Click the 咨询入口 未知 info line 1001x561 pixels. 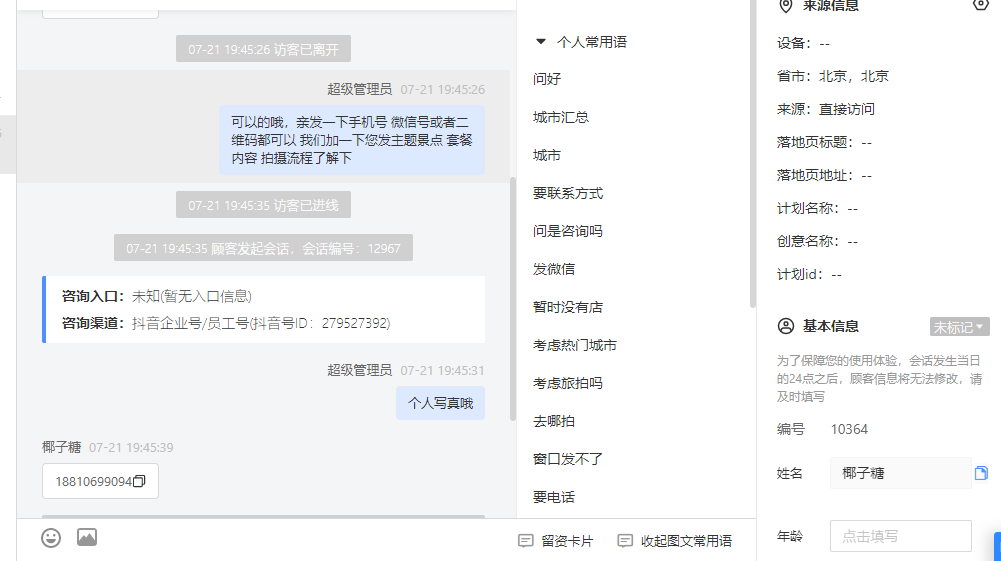[x=157, y=296]
